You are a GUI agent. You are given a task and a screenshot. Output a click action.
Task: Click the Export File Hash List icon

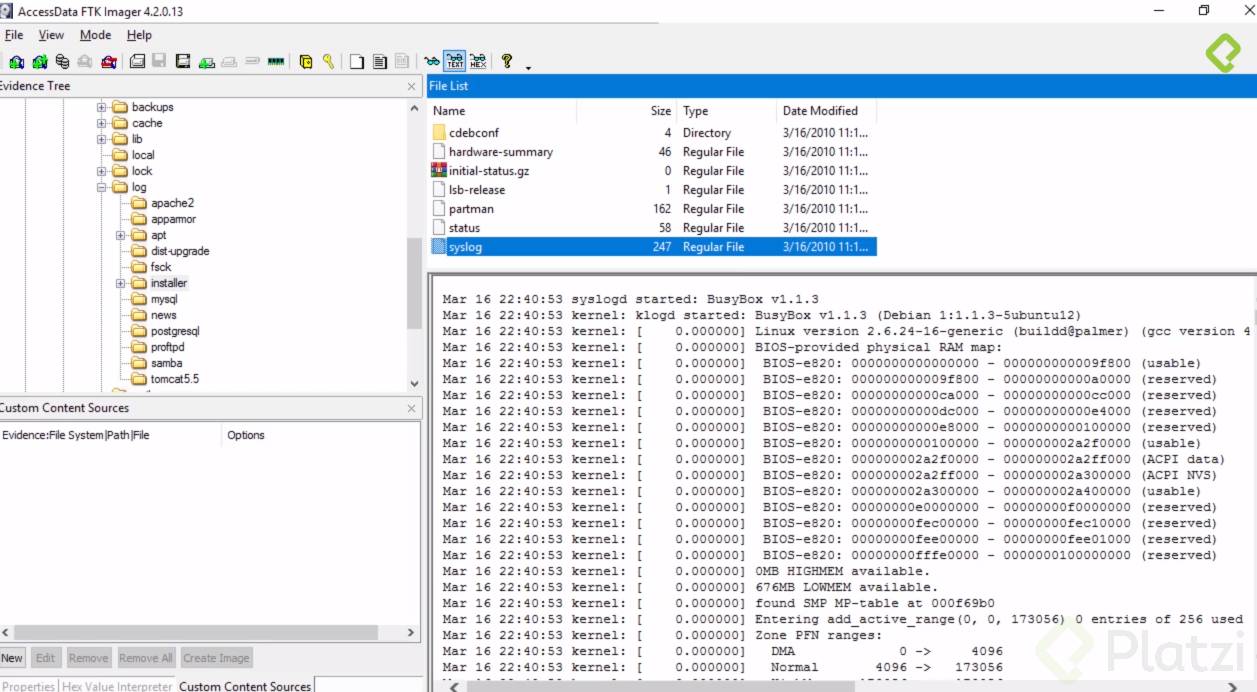pyautogui.click(x=379, y=62)
